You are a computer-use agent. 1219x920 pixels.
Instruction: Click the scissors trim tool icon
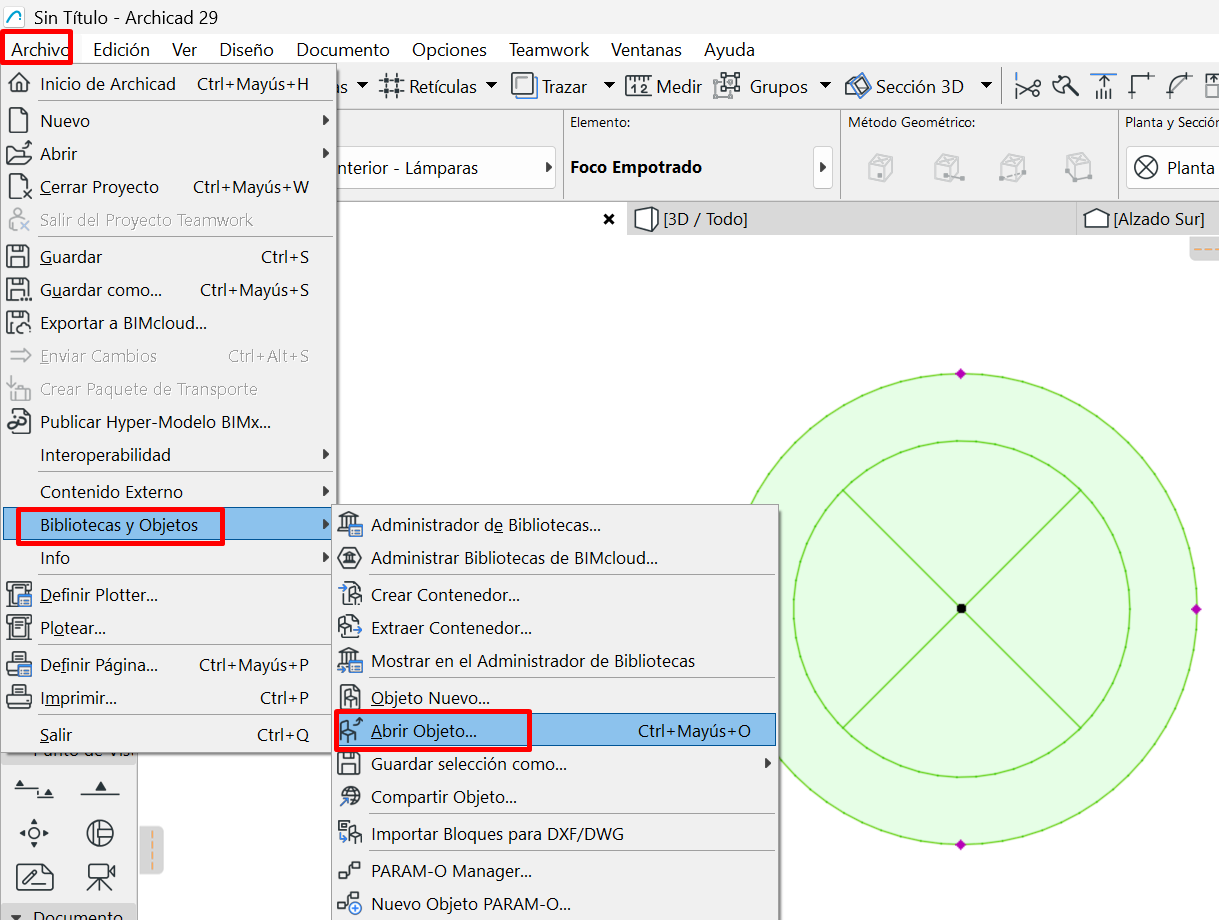(x=1027, y=87)
